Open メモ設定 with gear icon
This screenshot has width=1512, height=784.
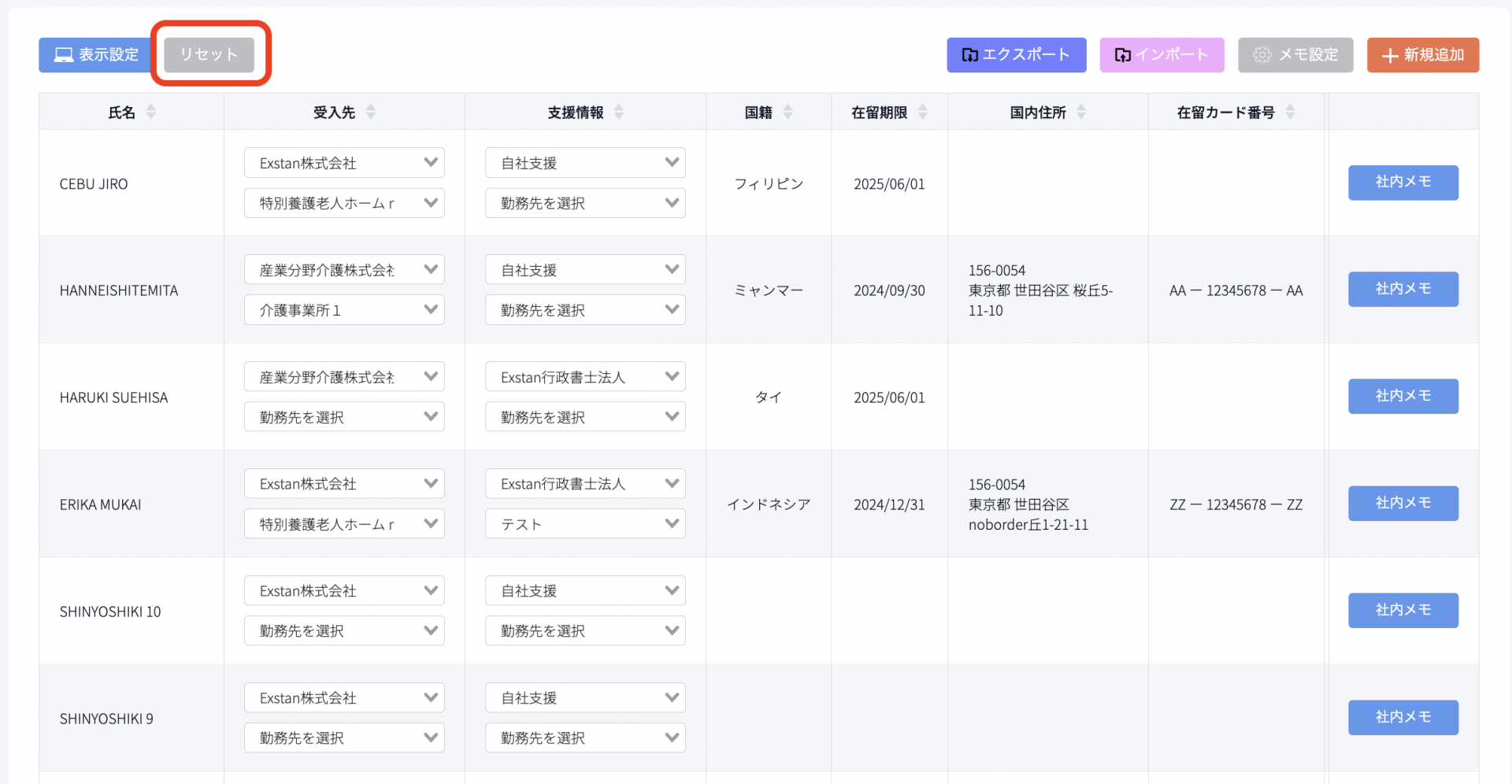[x=1295, y=55]
